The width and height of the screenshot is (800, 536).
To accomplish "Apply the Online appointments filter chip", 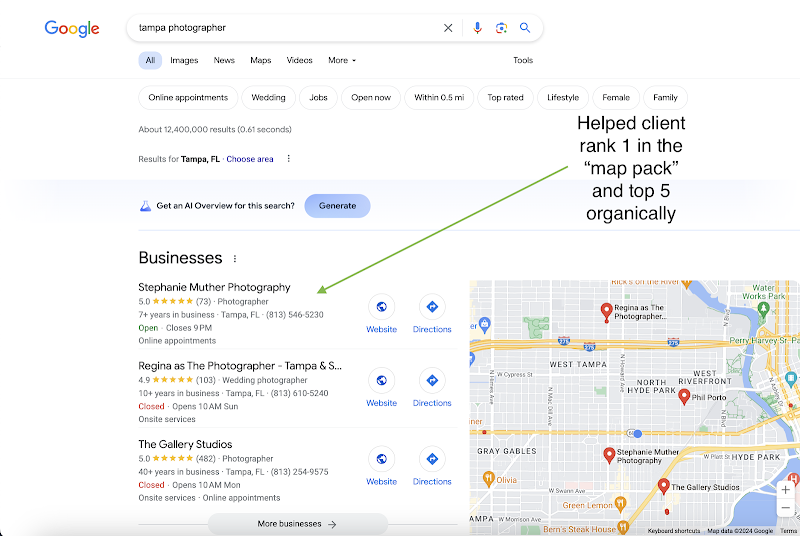I will [x=188, y=97].
